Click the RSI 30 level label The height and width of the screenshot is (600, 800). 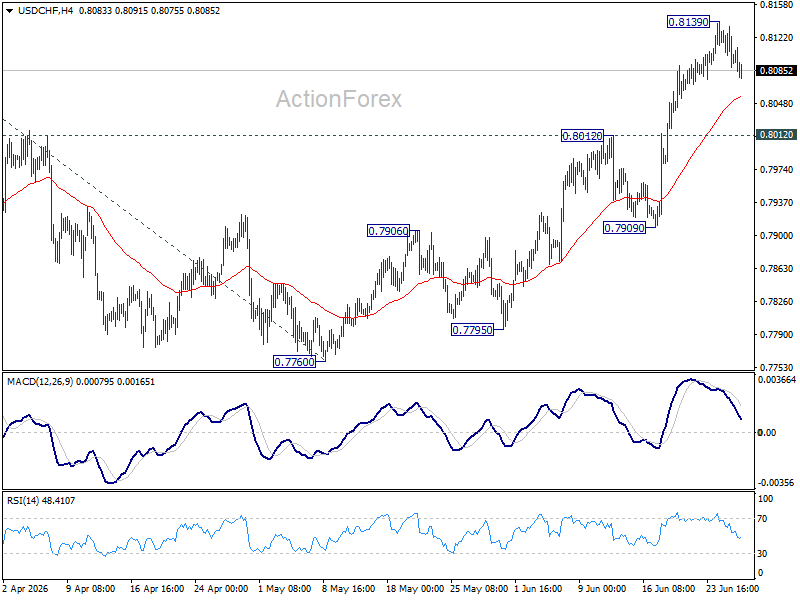tap(762, 554)
